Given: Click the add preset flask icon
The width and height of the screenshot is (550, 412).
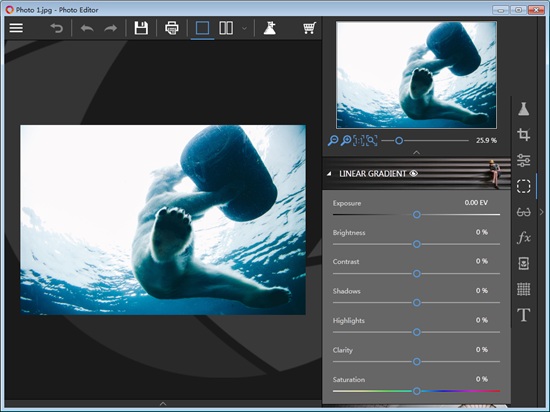Looking at the screenshot, I should [x=269, y=28].
